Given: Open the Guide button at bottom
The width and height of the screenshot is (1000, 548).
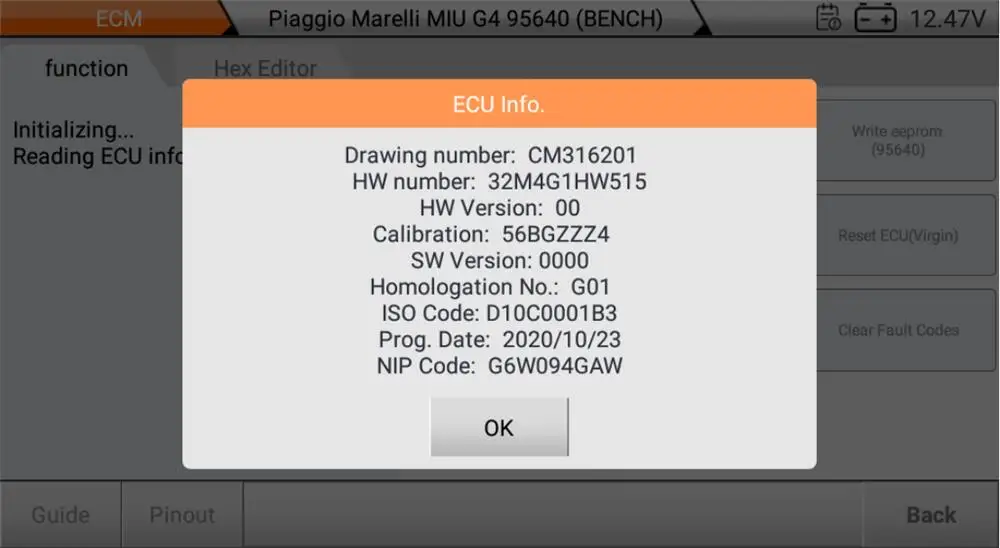Looking at the screenshot, I should pyautogui.click(x=61, y=515).
